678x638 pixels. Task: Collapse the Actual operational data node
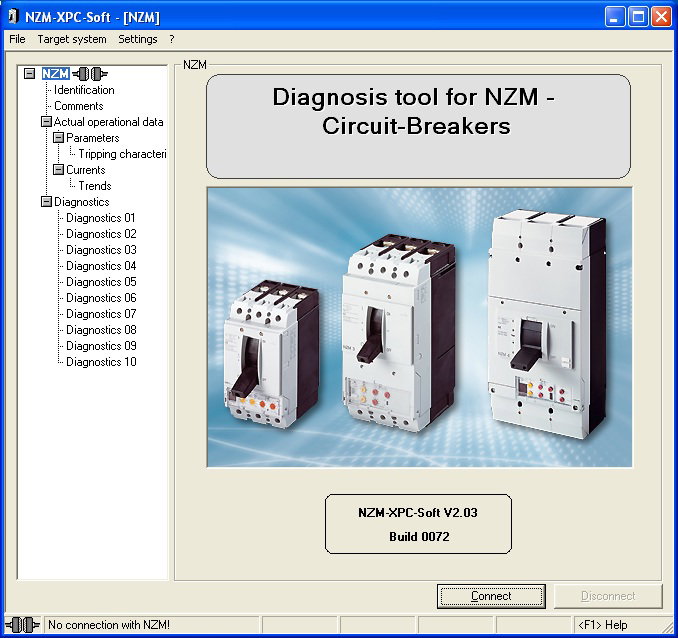pyautogui.click(x=46, y=122)
